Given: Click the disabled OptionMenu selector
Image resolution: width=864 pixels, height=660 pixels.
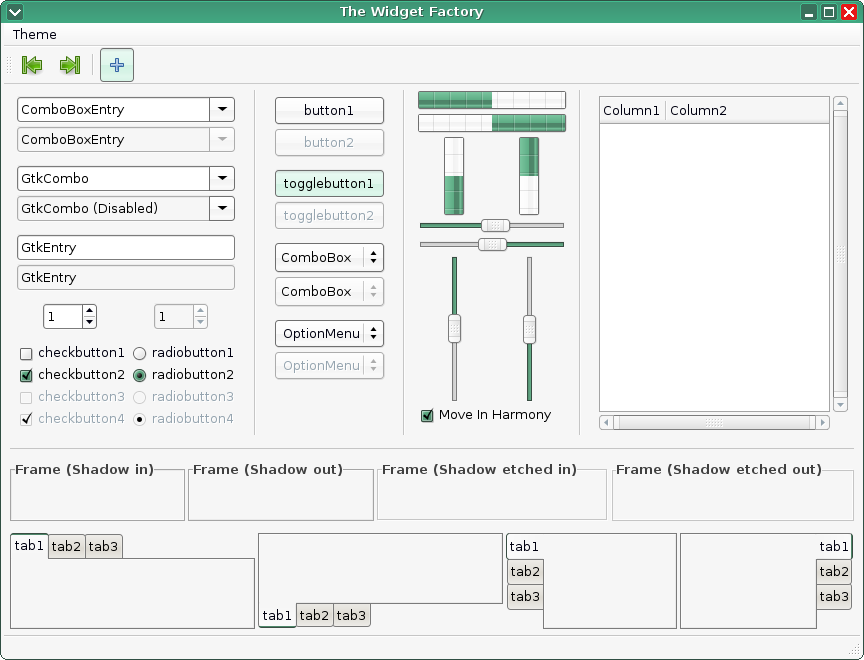Looking at the screenshot, I should pyautogui.click(x=330, y=365).
